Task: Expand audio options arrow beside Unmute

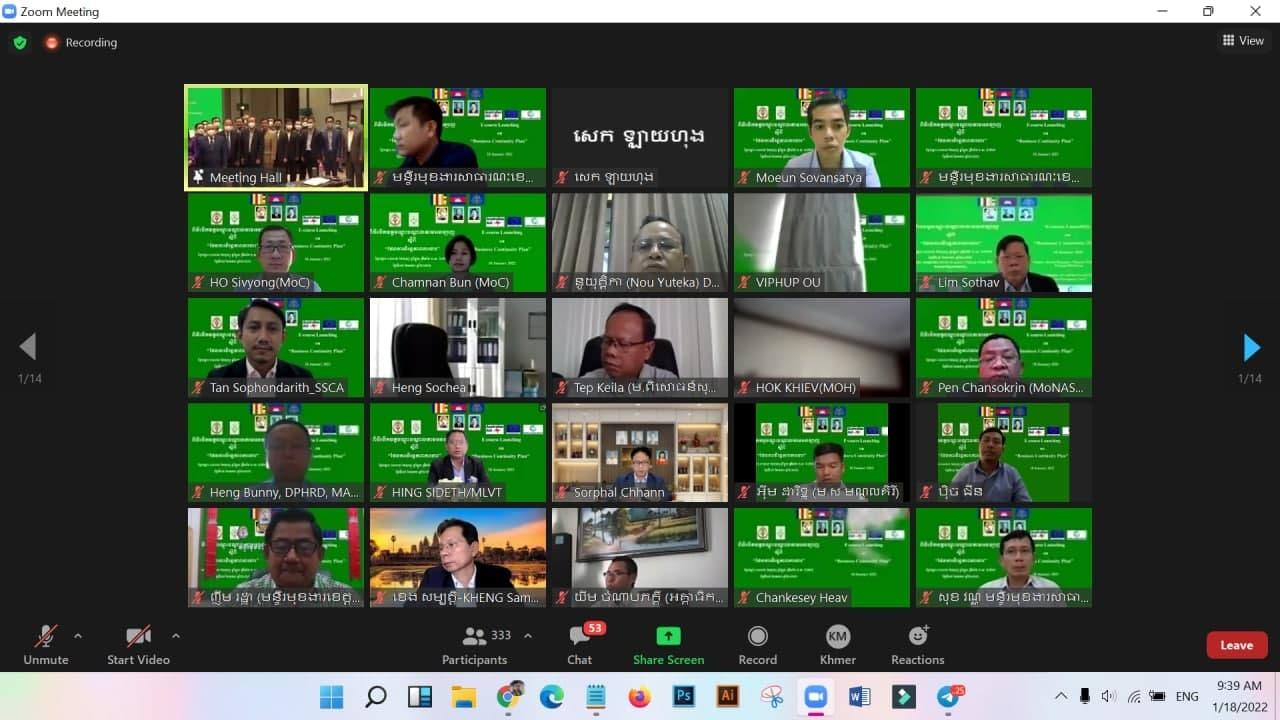Action: coord(78,636)
